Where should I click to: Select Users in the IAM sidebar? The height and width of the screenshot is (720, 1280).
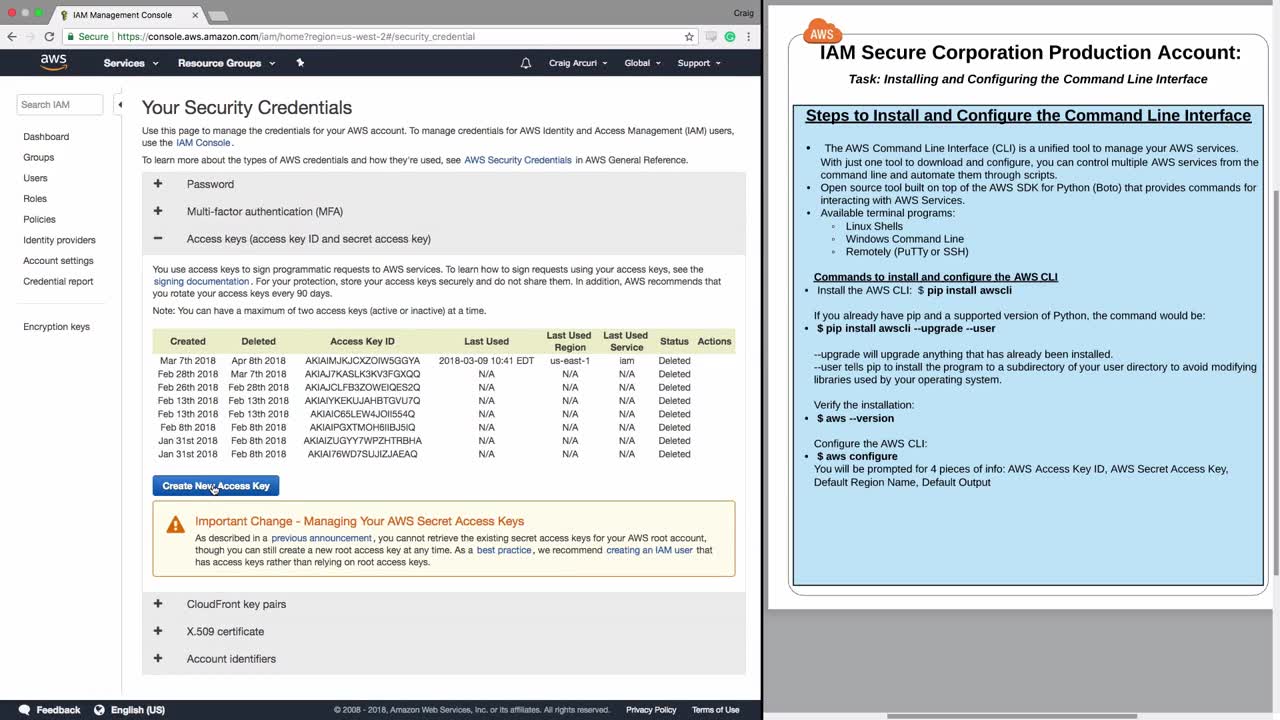[x=35, y=178]
